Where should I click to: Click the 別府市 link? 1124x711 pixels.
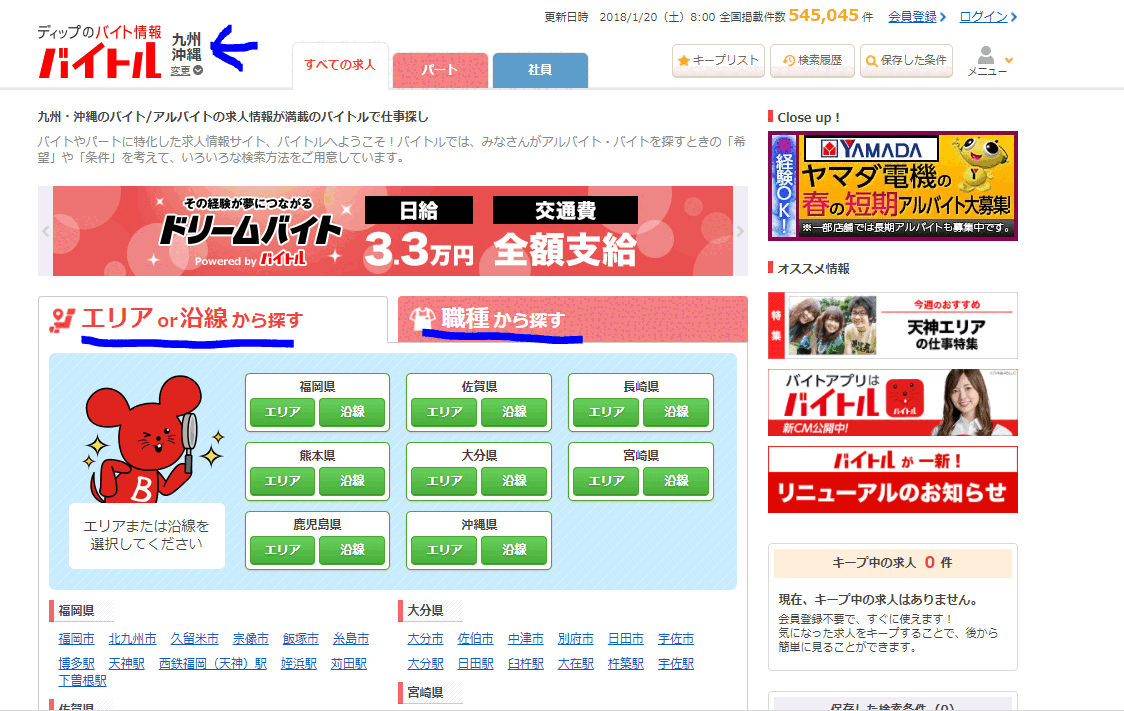tap(576, 639)
